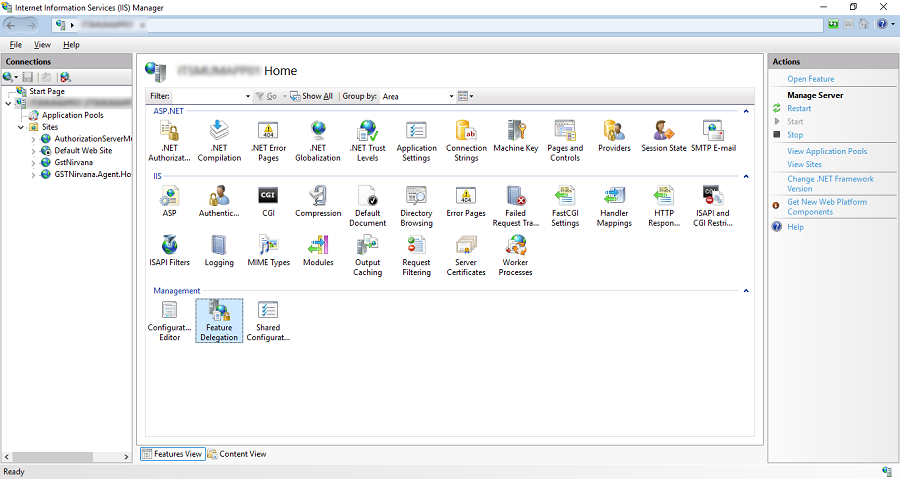Open Handler Mappings feature
Image resolution: width=900 pixels, height=479 pixels.
coord(614,206)
